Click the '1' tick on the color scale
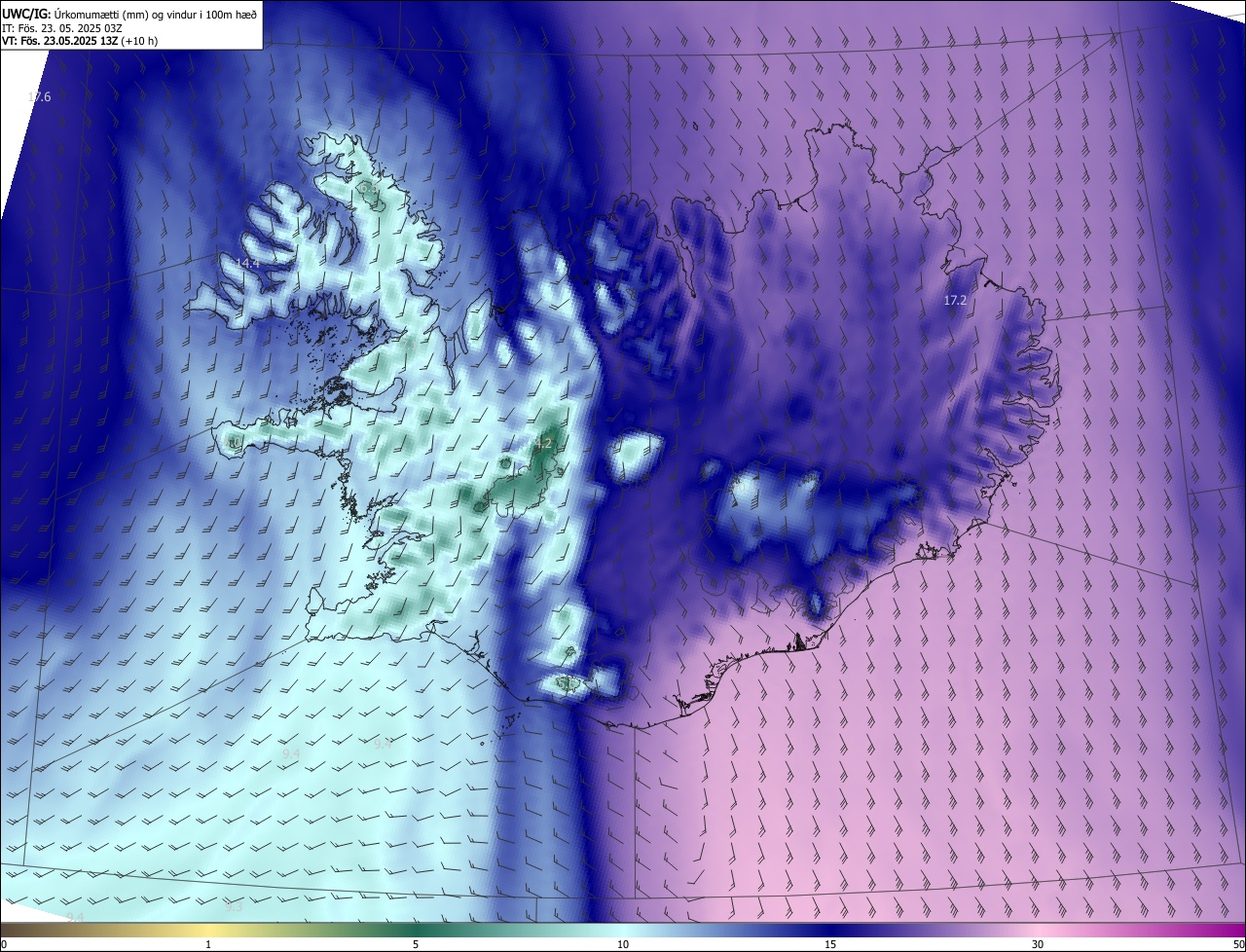This screenshot has width=1246, height=952. [208, 944]
